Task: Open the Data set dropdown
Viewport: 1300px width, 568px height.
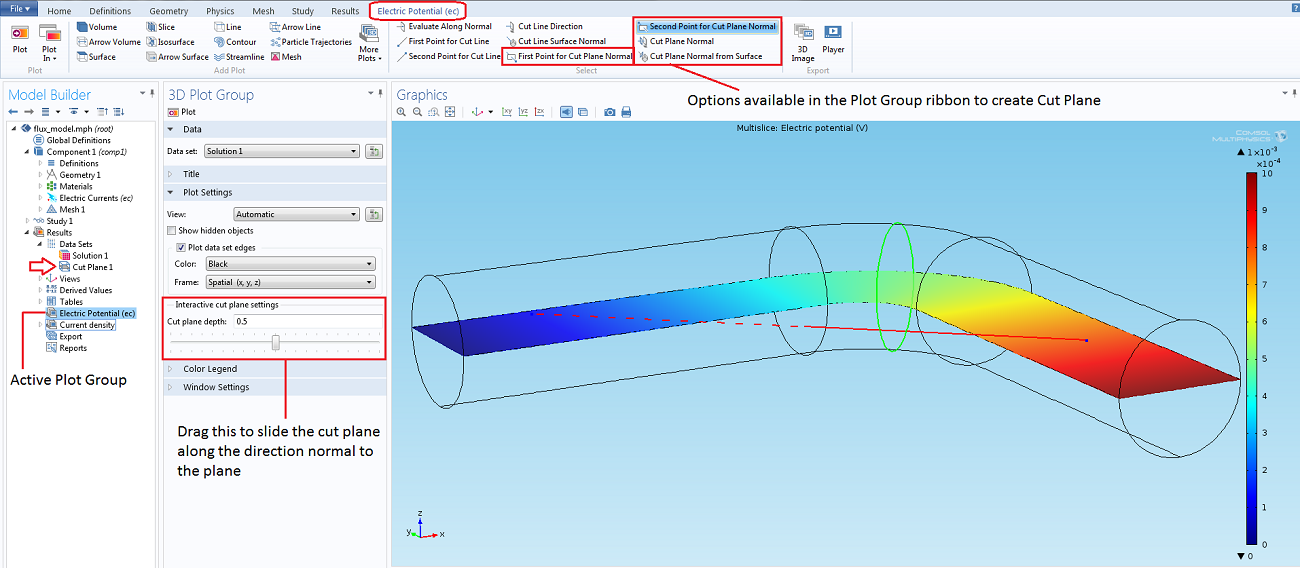Action: coord(281,151)
